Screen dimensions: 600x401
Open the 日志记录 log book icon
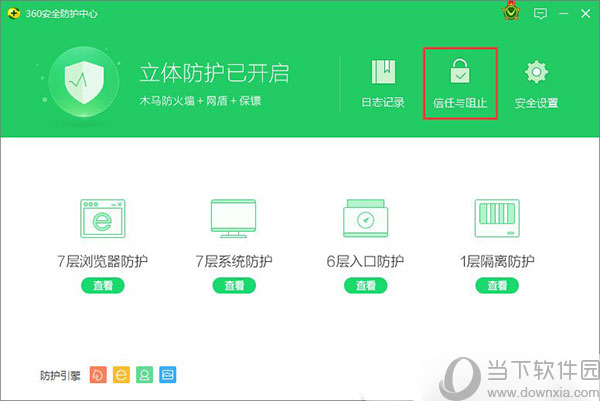click(383, 72)
